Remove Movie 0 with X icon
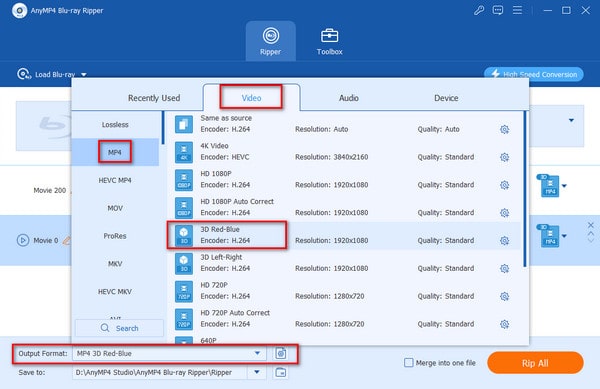The width and height of the screenshot is (600, 389). 590,225
